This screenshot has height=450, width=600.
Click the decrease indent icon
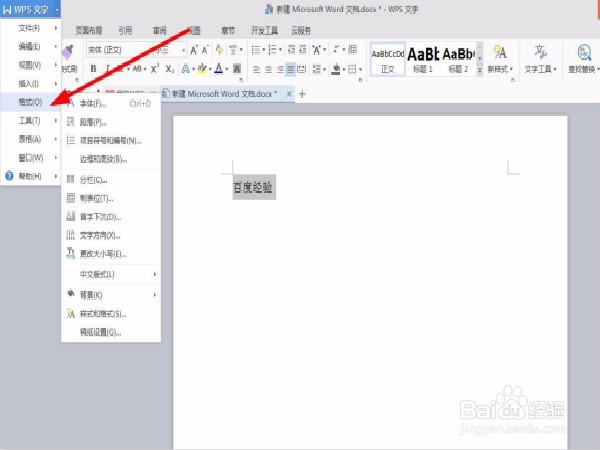point(291,50)
